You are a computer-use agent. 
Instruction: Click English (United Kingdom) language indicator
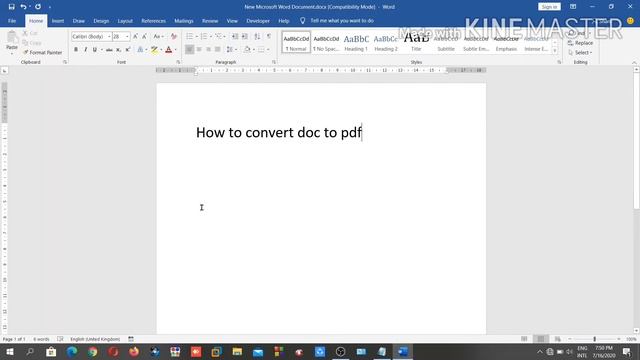[x=95, y=339]
